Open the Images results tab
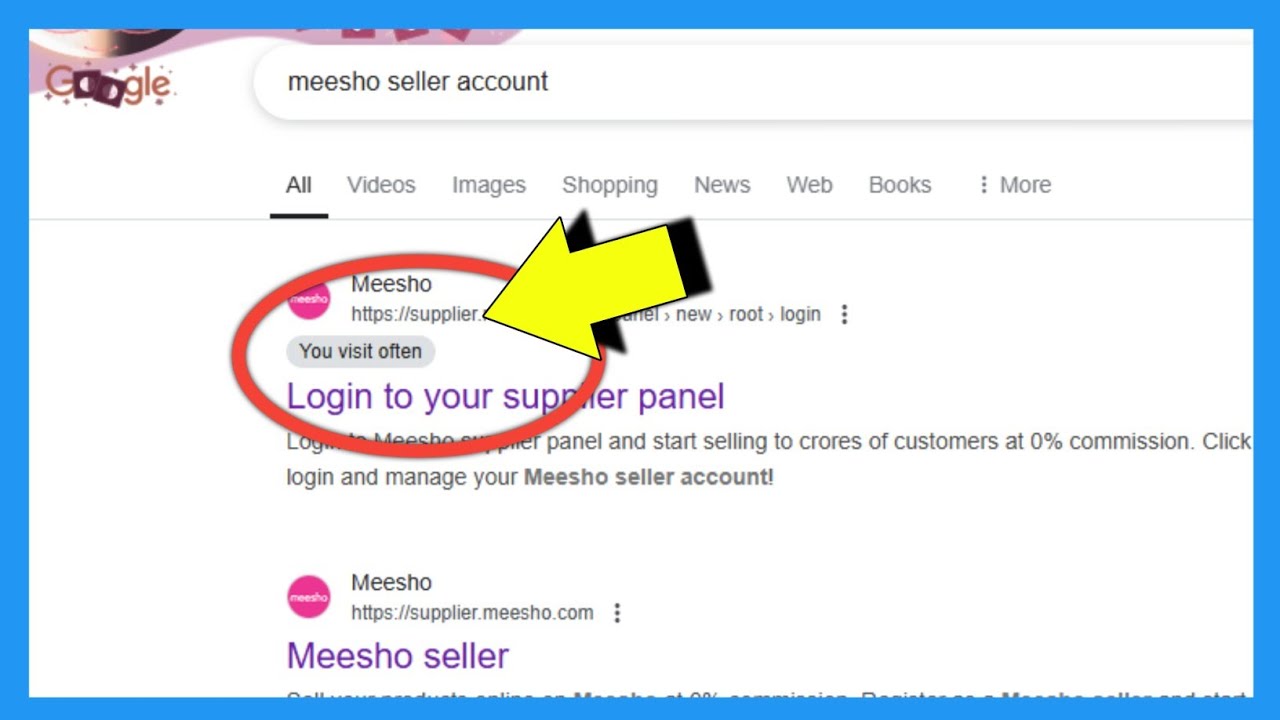This screenshot has height=720, width=1280. 488,185
